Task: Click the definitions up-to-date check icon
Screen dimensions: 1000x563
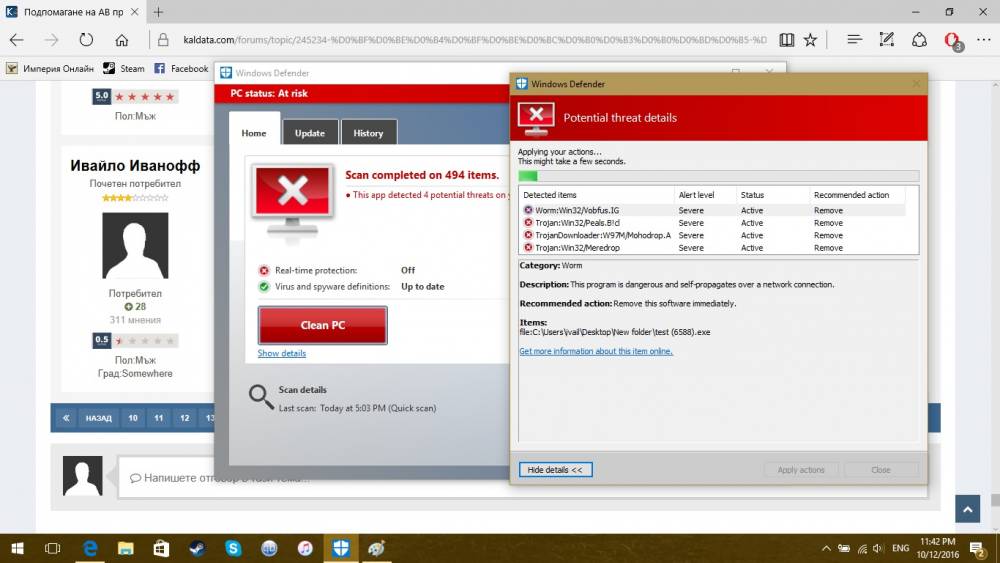Action: [264, 287]
